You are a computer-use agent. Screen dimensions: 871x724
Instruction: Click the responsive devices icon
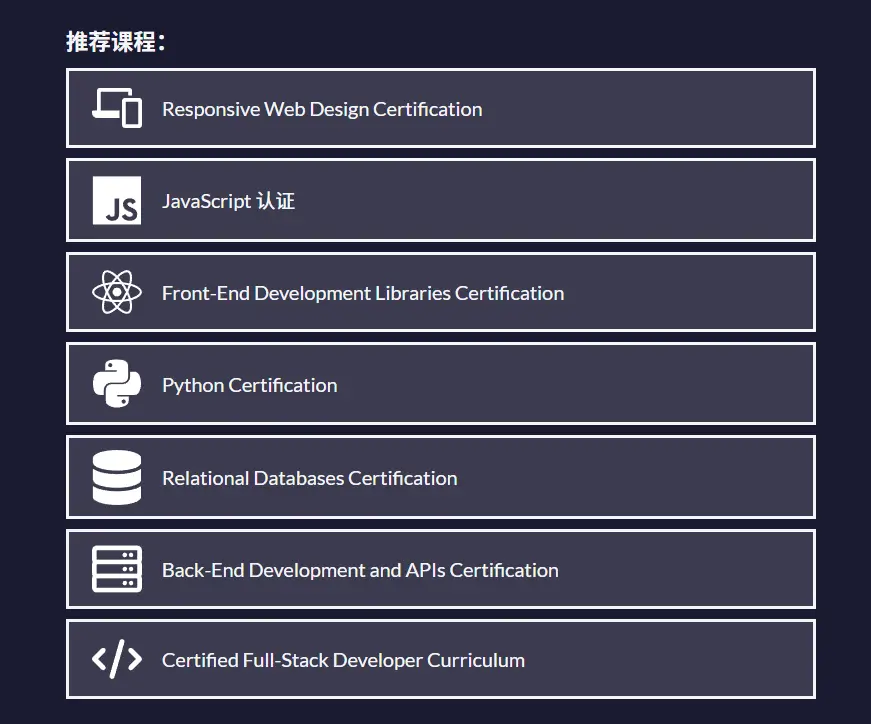(x=117, y=108)
